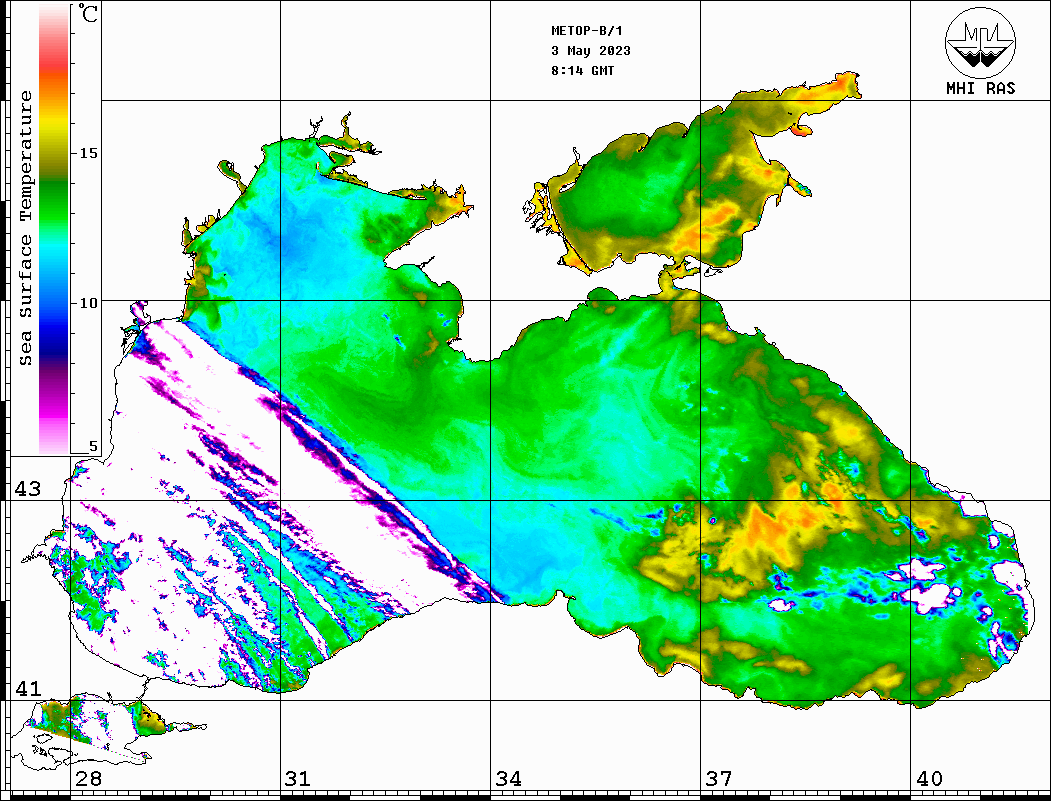Click longitude label 31
The image size is (1051, 801).
click(x=298, y=778)
